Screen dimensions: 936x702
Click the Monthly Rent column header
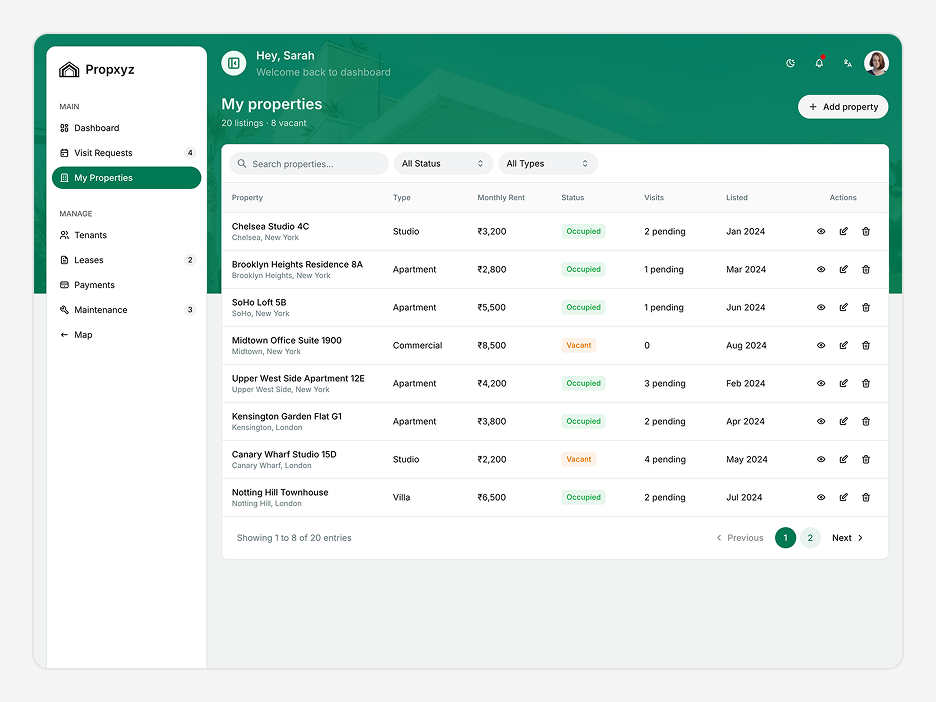[501, 198]
